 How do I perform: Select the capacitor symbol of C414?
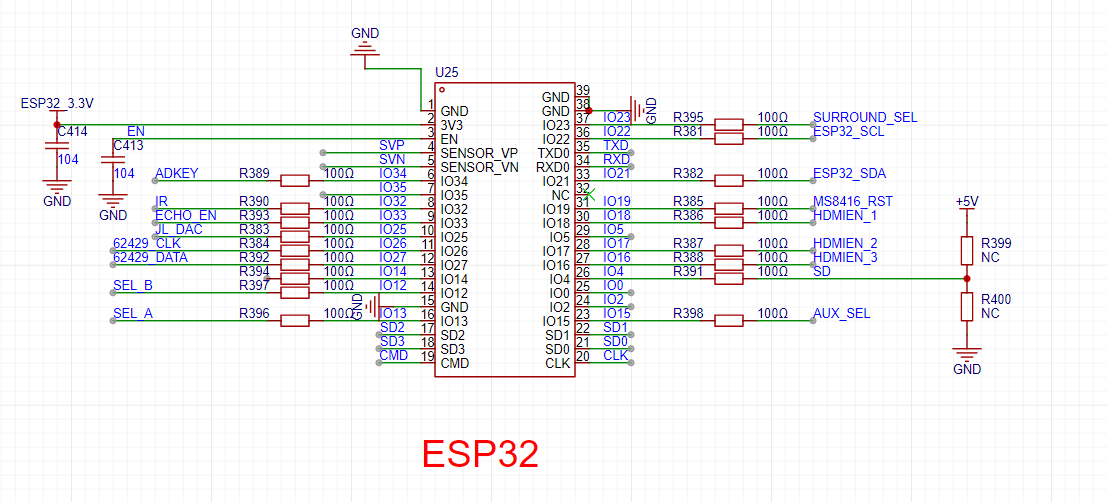(x=57, y=144)
